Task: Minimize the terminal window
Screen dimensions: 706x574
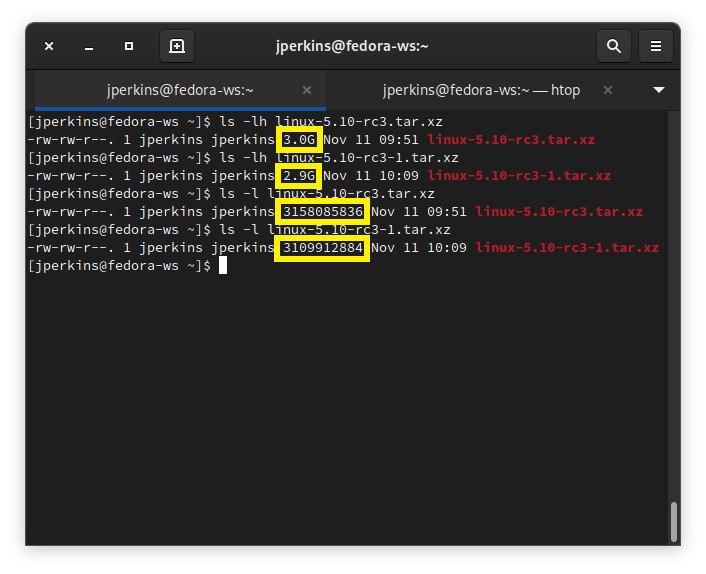Action: tap(89, 47)
